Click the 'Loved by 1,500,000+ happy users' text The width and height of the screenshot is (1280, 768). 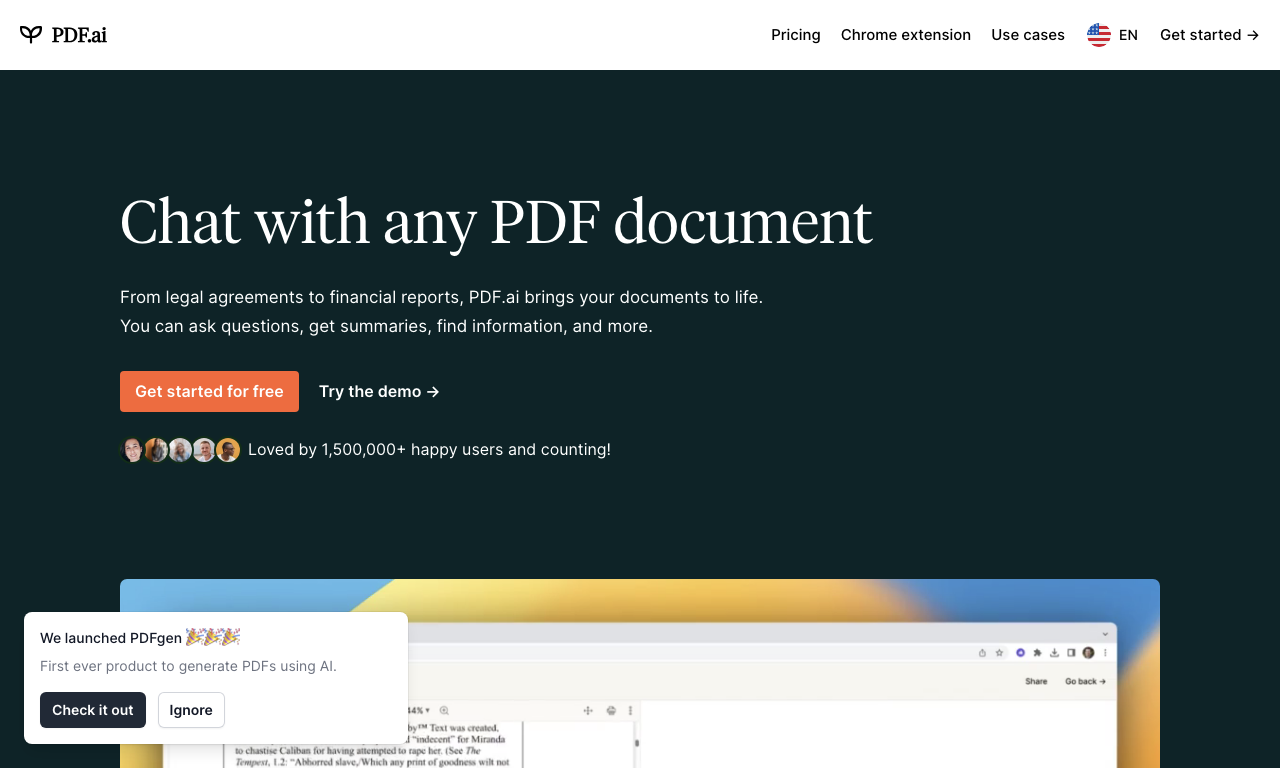pyautogui.click(x=429, y=450)
